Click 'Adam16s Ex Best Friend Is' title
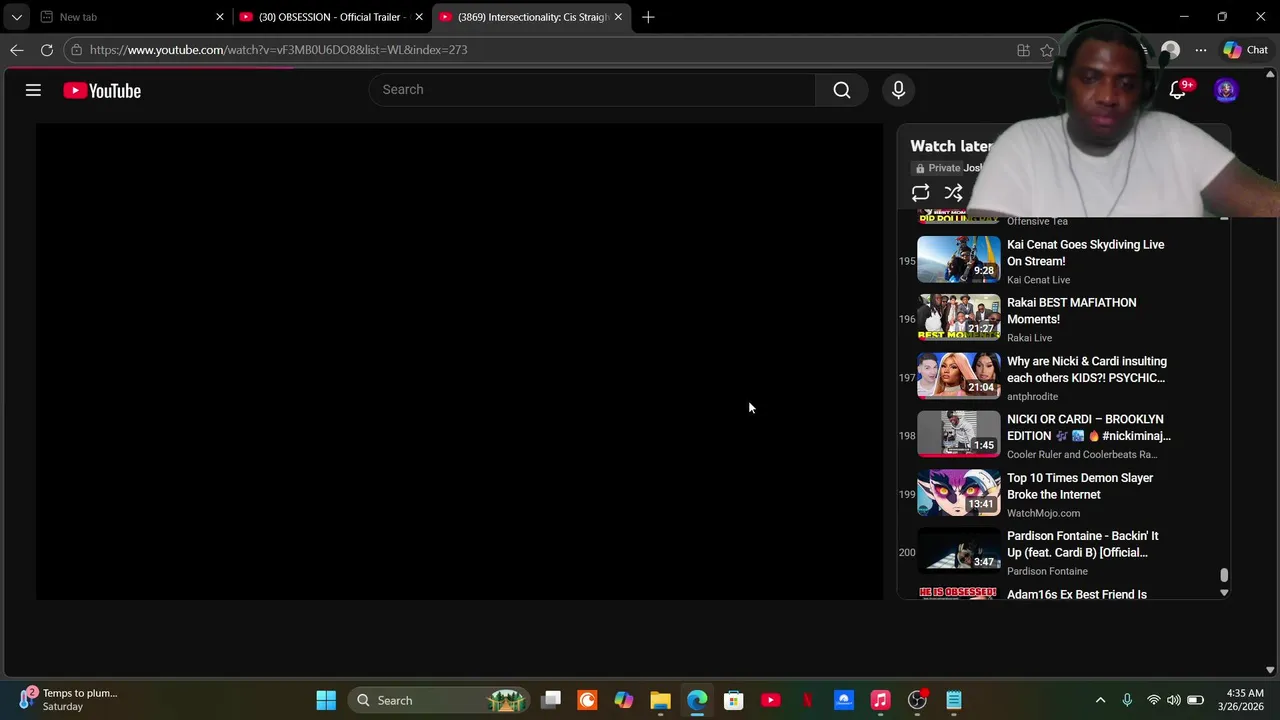 pos(1077,594)
